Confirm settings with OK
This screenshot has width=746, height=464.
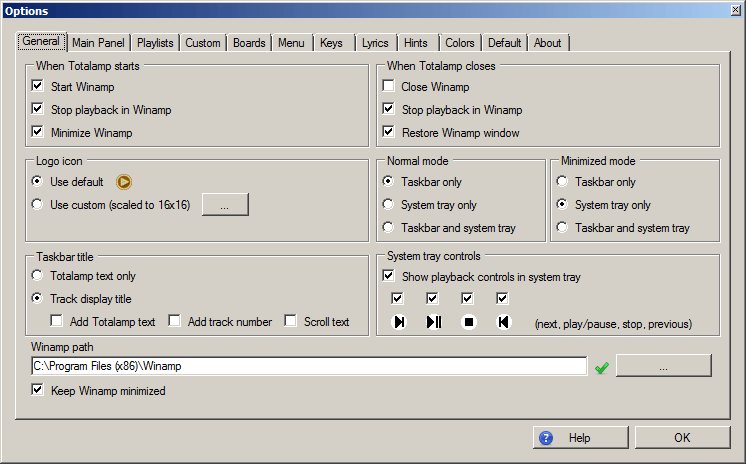[x=683, y=437]
